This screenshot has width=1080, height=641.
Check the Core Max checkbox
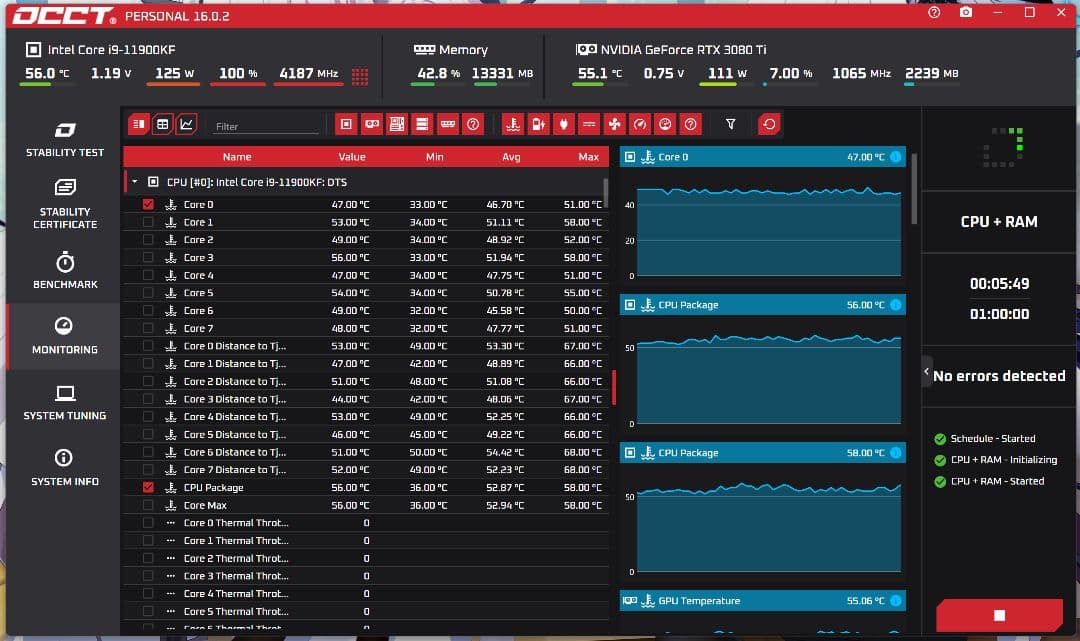click(148, 505)
